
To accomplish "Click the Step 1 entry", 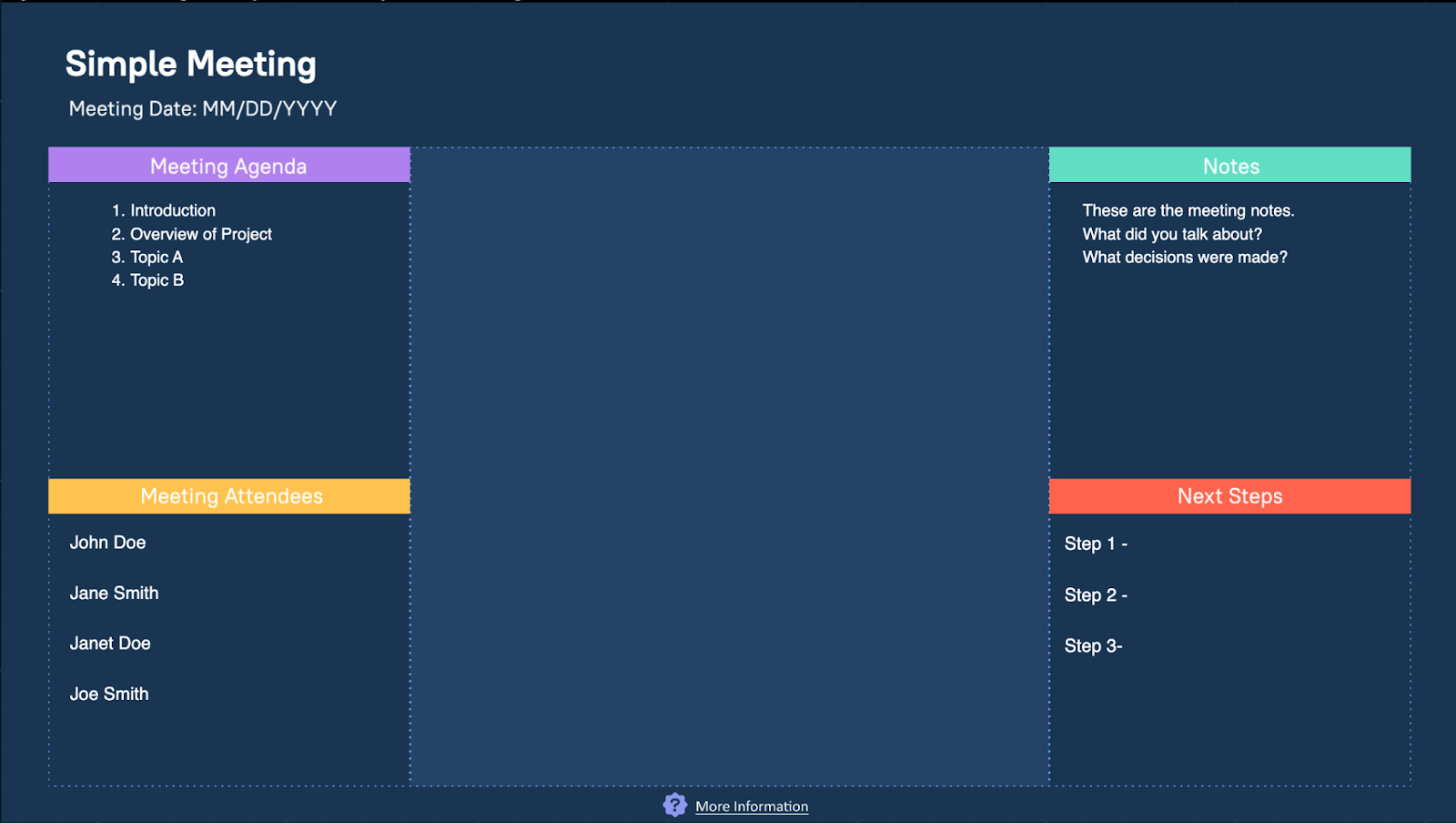I will [1096, 544].
